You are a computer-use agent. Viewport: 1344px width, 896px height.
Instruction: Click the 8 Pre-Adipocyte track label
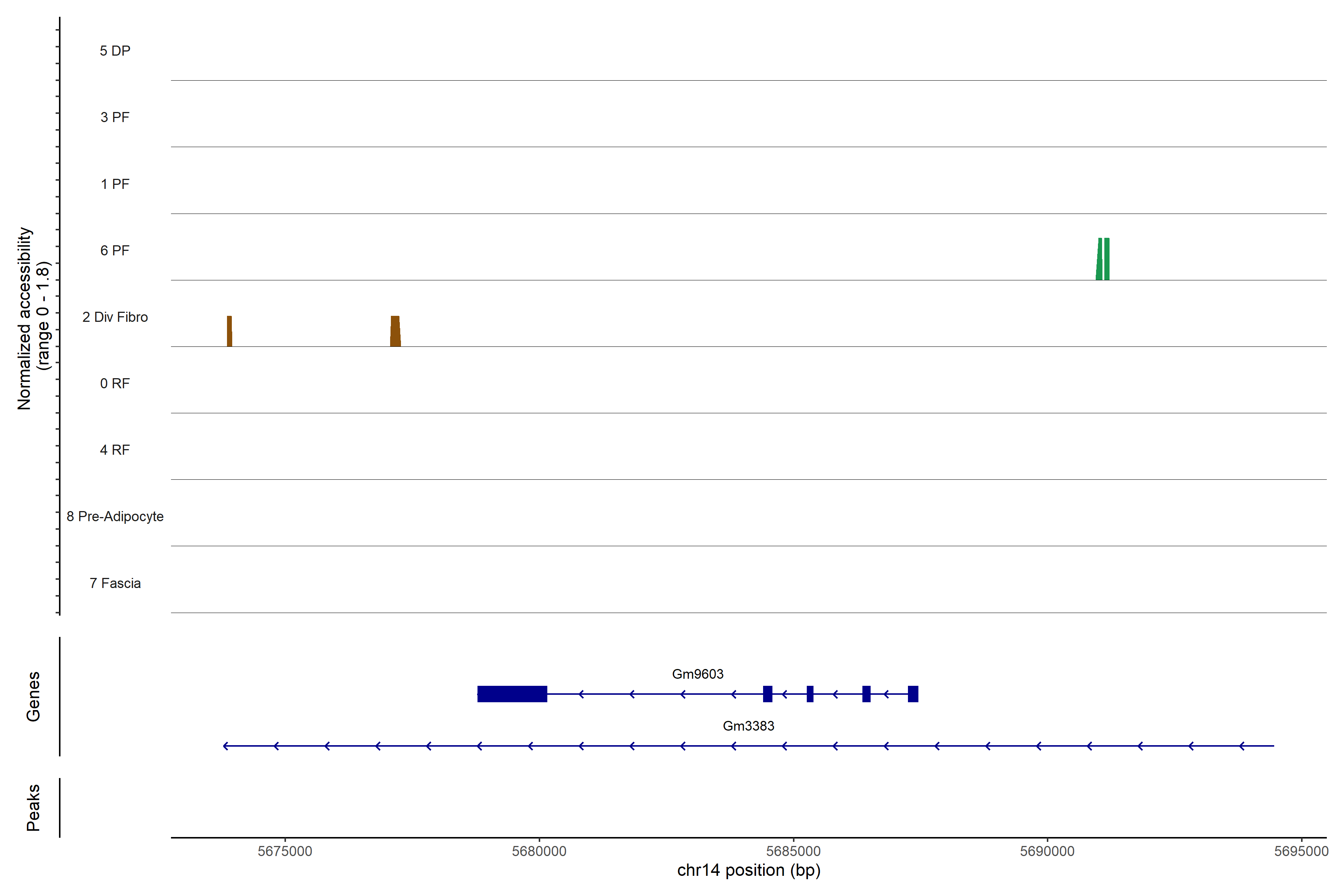point(115,517)
